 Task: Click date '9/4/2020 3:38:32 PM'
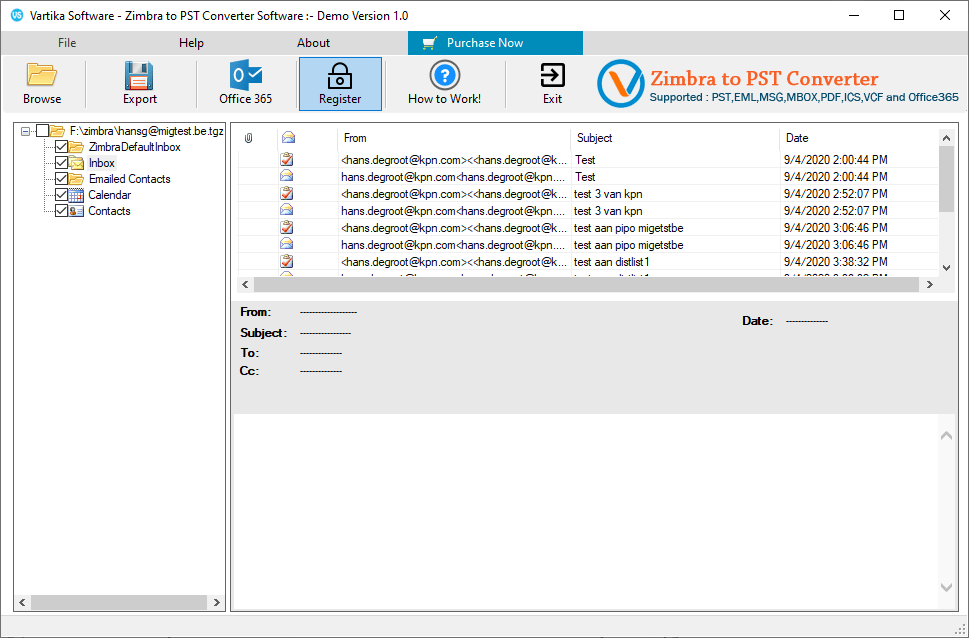(x=836, y=262)
